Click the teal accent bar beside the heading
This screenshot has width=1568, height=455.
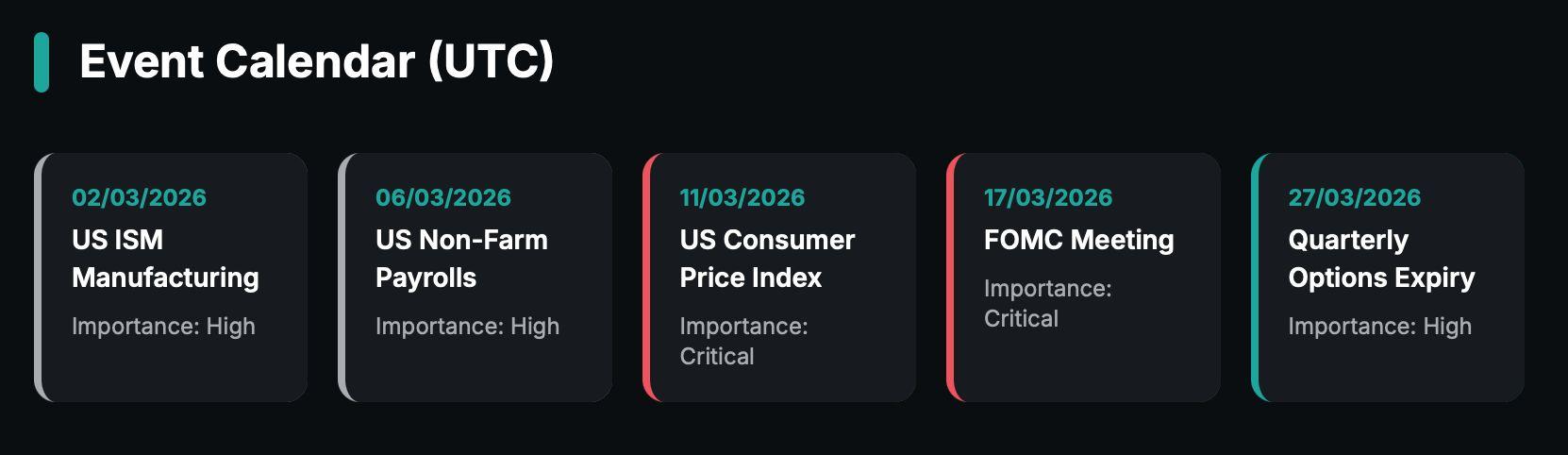click(x=42, y=62)
